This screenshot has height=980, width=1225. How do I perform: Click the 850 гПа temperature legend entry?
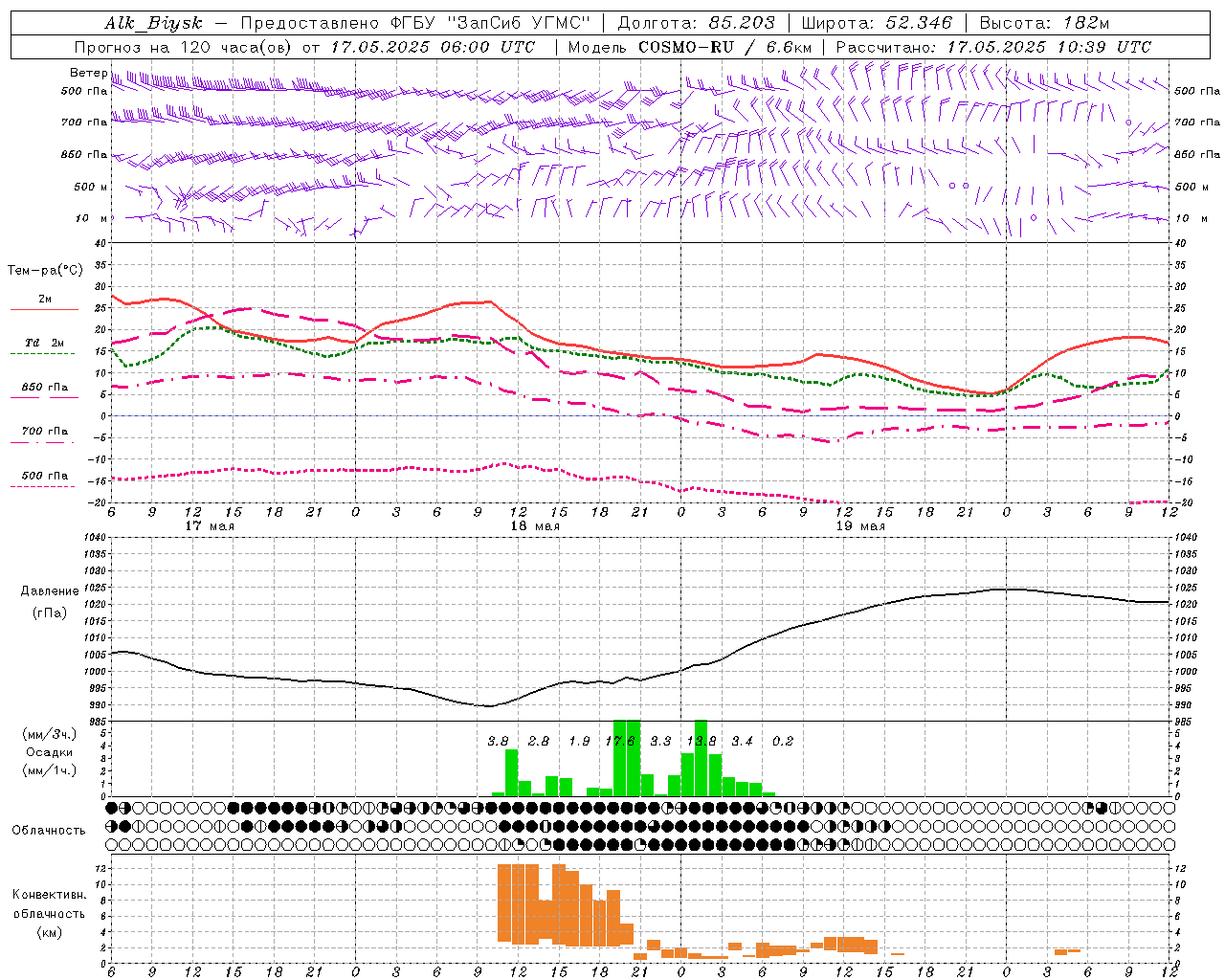45,388
